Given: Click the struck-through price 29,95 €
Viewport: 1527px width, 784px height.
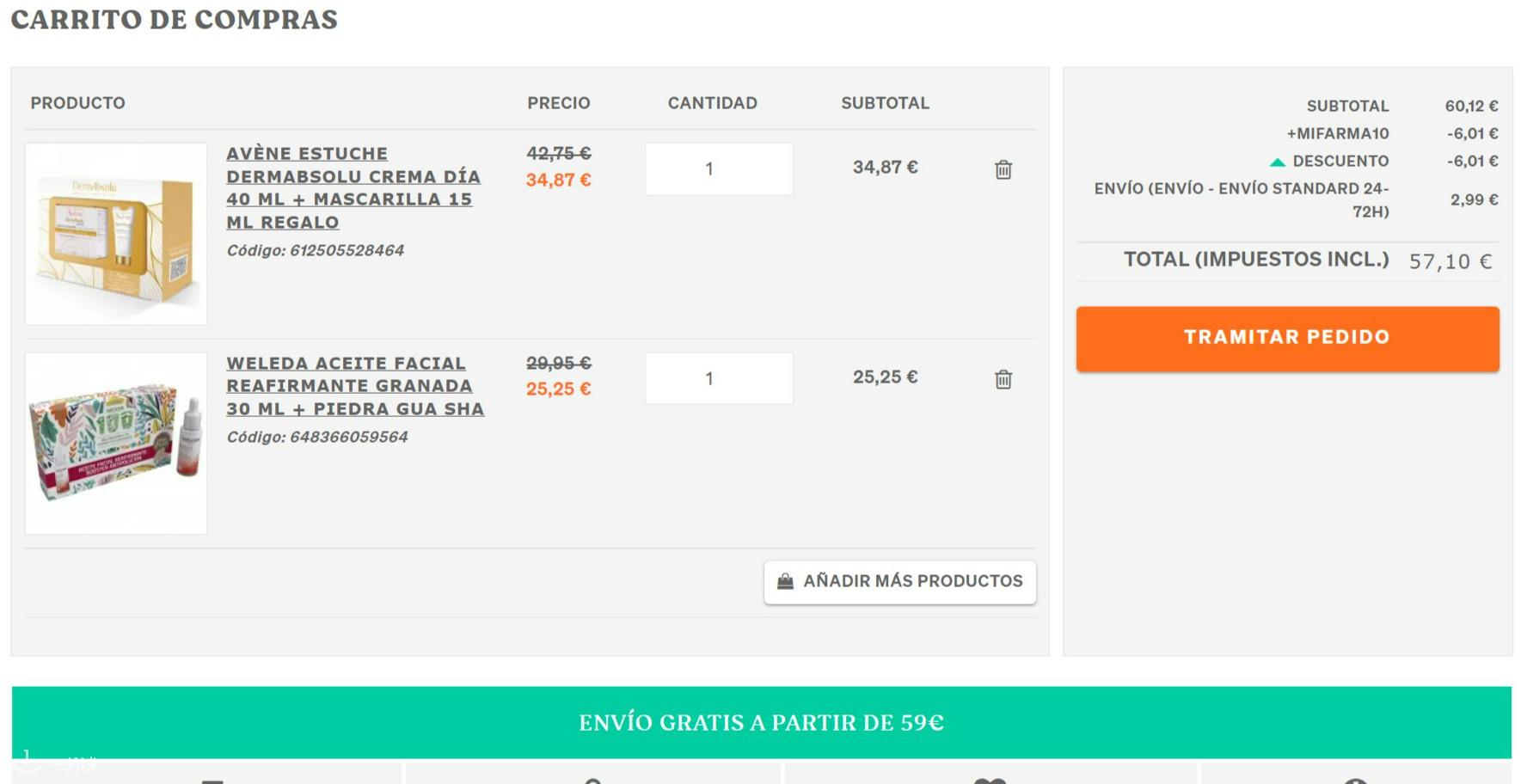Looking at the screenshot, I should 559,363.
